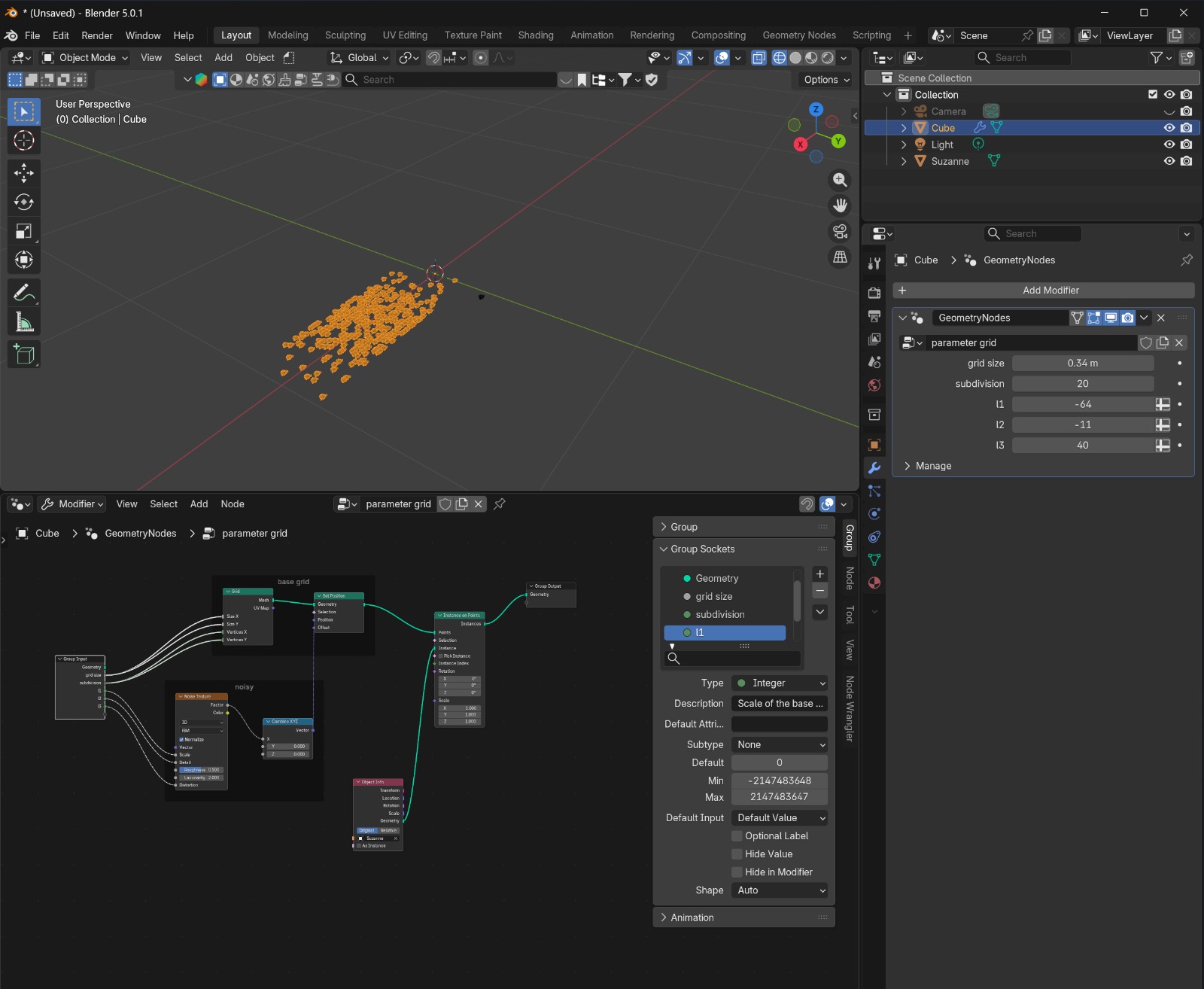Open the socket Type Integer dropdown

[x=780, y=683]
